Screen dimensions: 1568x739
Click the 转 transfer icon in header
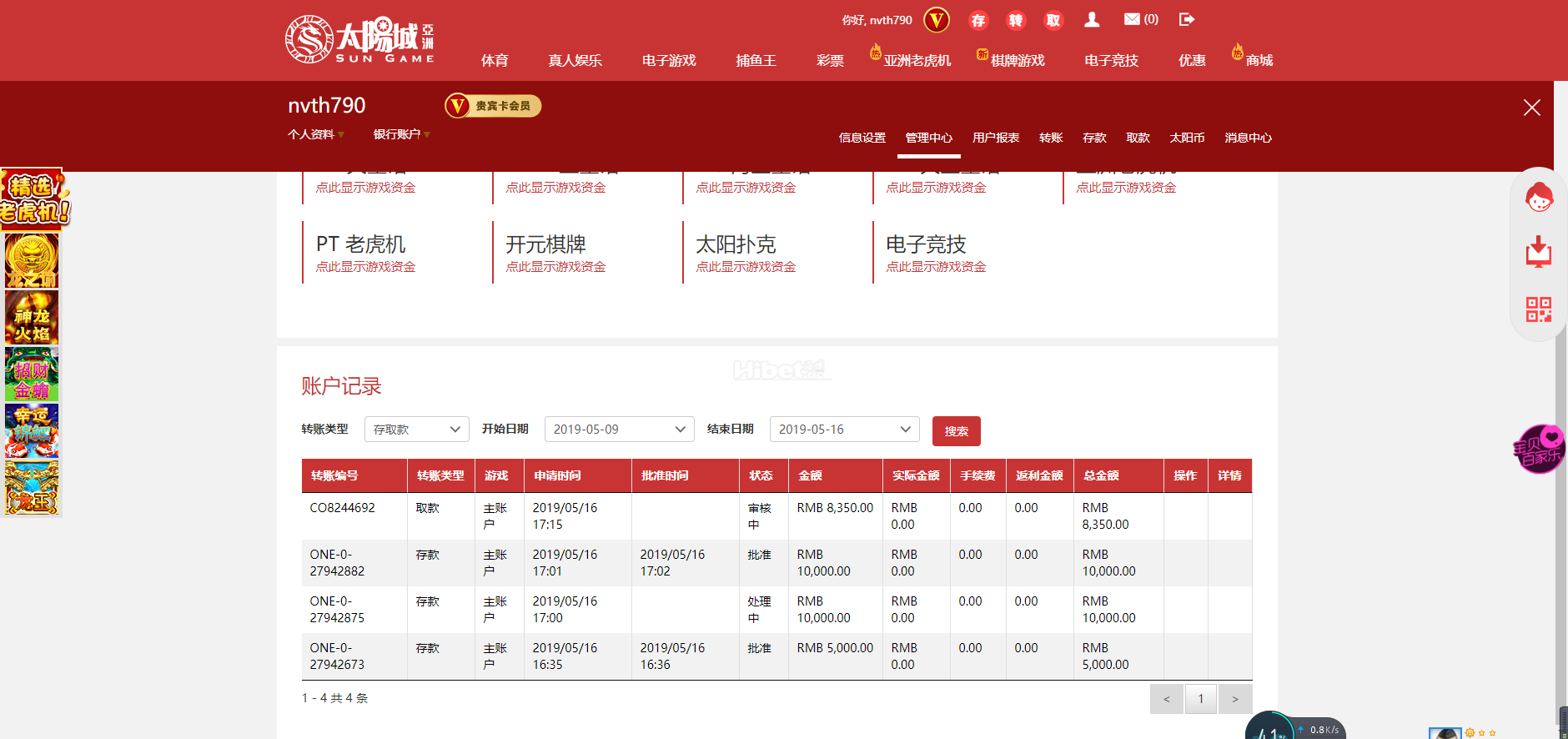click(x=1016, y=20)
